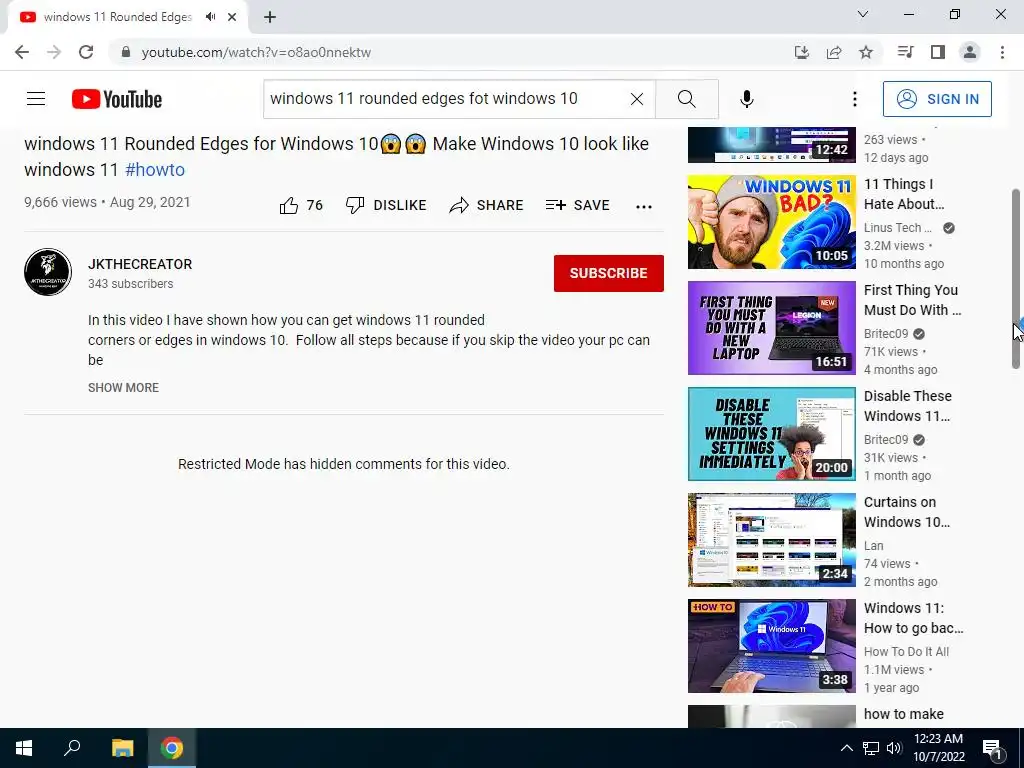Open Chrome profile avatar menu

click(x=970, y=52)
